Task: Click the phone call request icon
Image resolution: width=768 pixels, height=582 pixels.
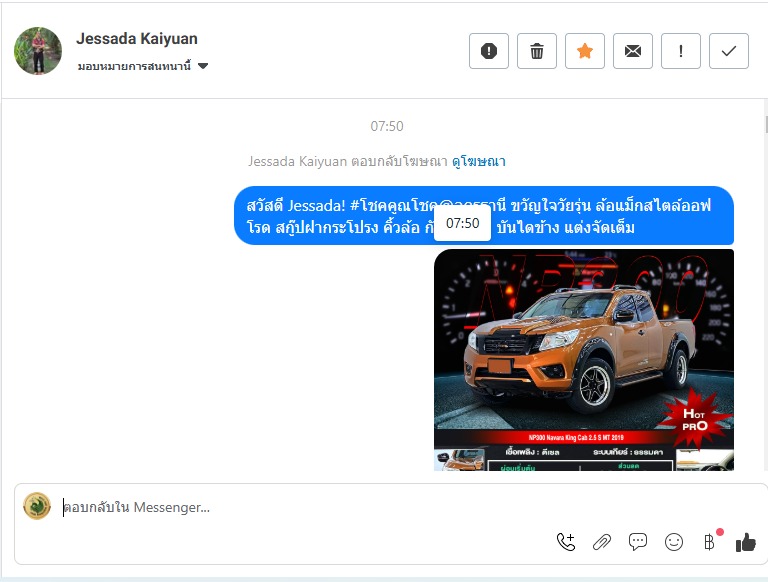Action: click(x=566, y=542)
